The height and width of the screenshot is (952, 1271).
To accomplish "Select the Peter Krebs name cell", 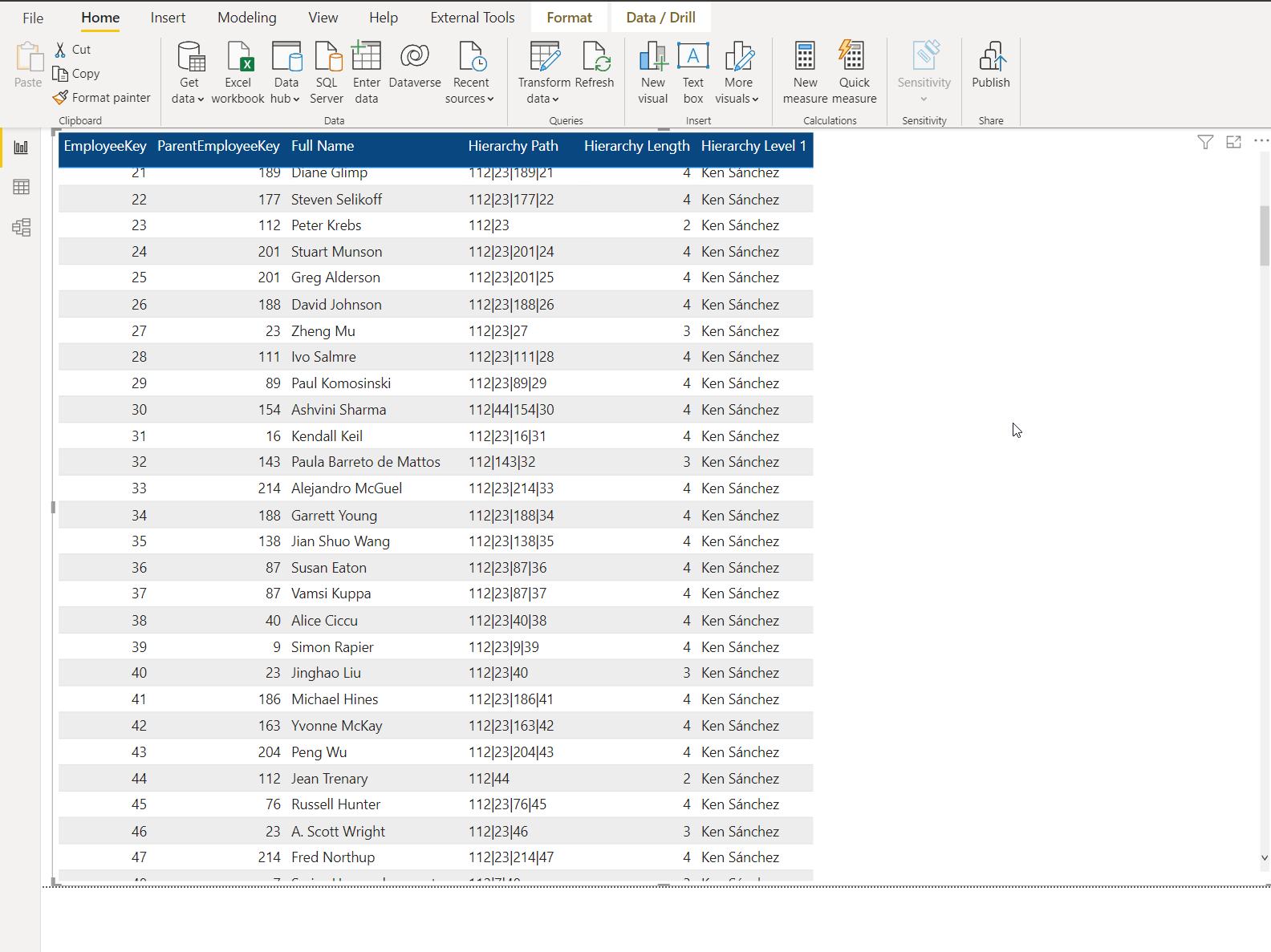I will pos(326,225).
